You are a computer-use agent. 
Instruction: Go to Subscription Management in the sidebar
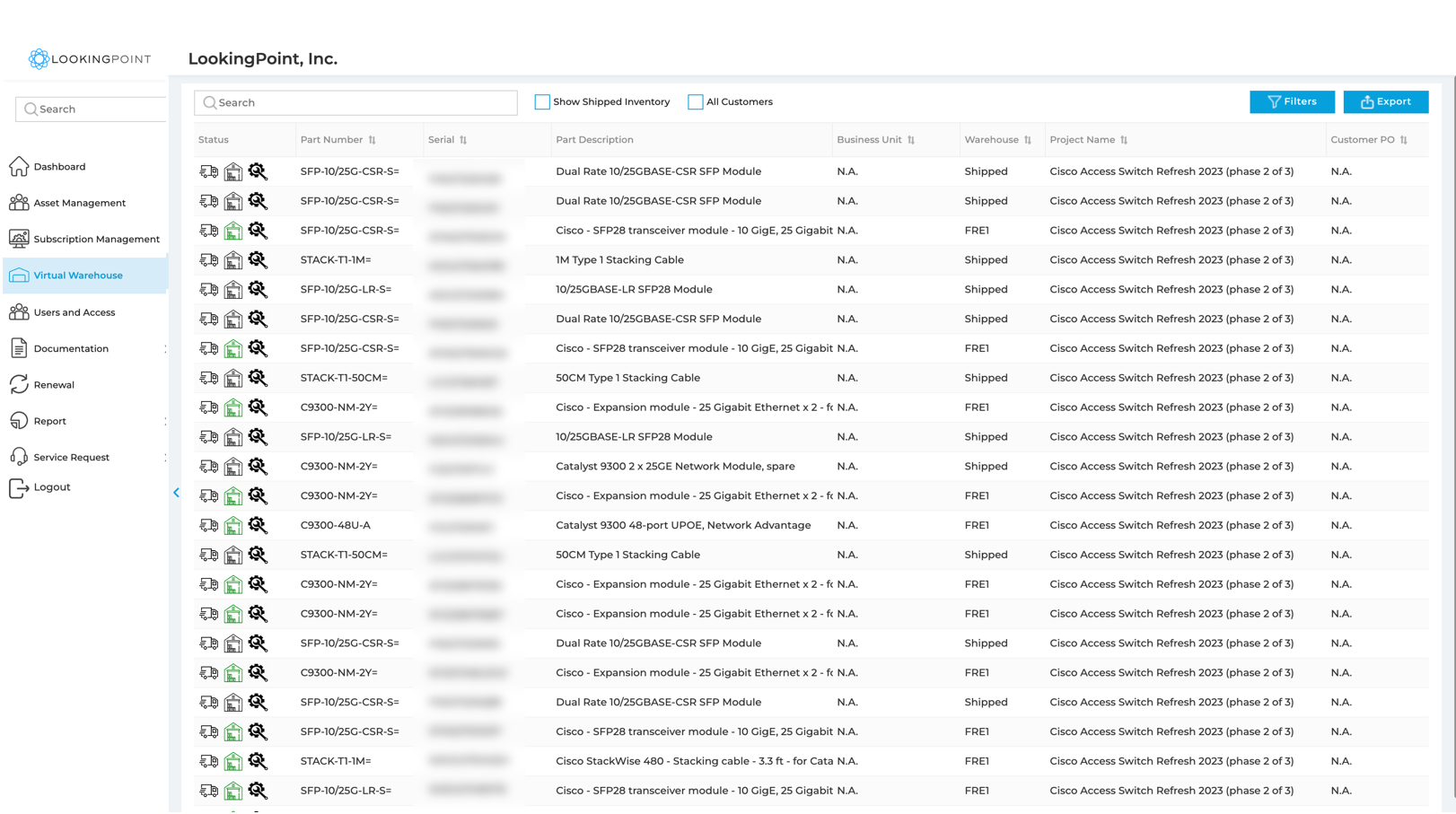[x=96, y=240]
